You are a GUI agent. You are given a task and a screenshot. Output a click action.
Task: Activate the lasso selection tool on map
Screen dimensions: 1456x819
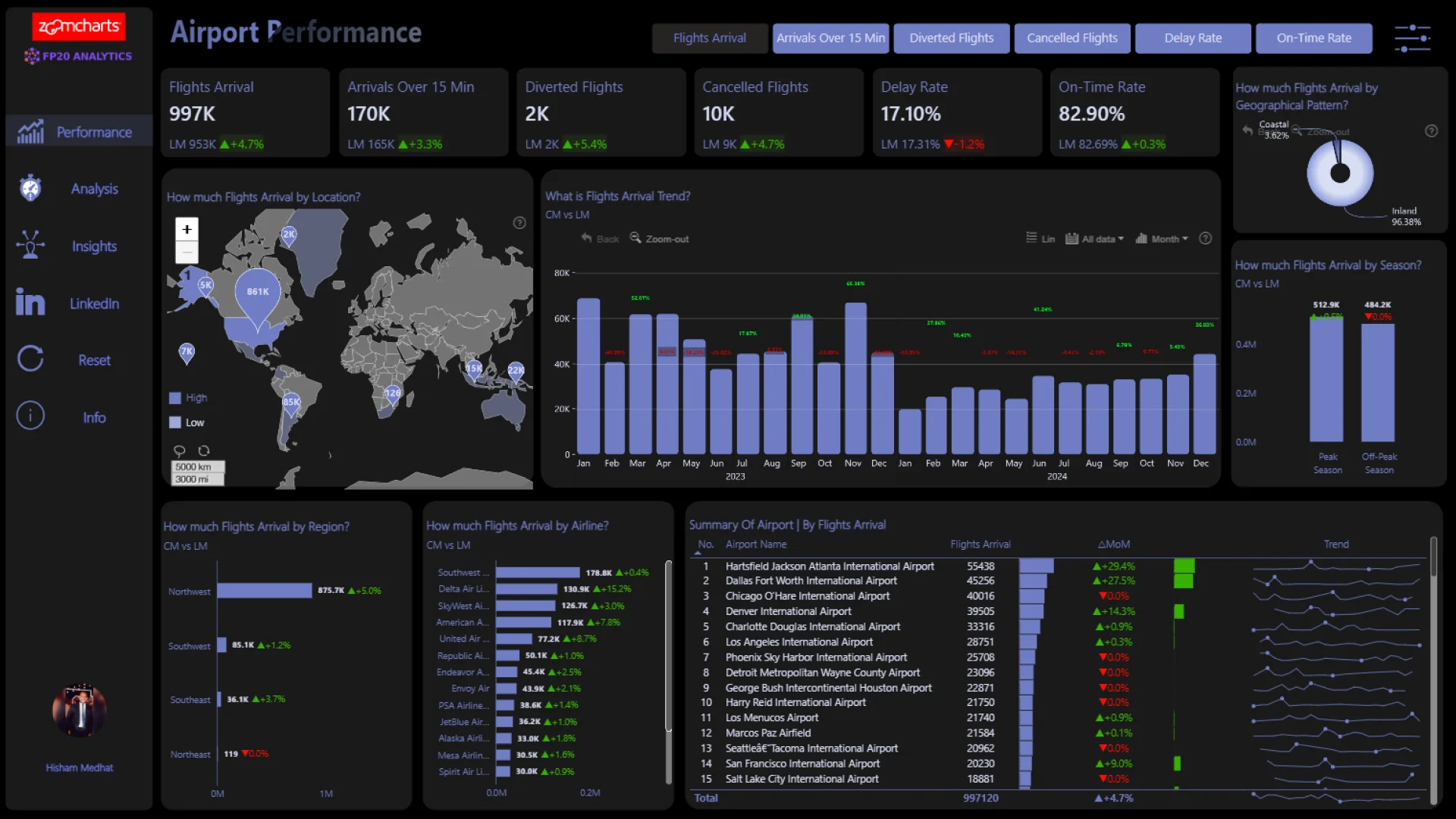point(180,451)
